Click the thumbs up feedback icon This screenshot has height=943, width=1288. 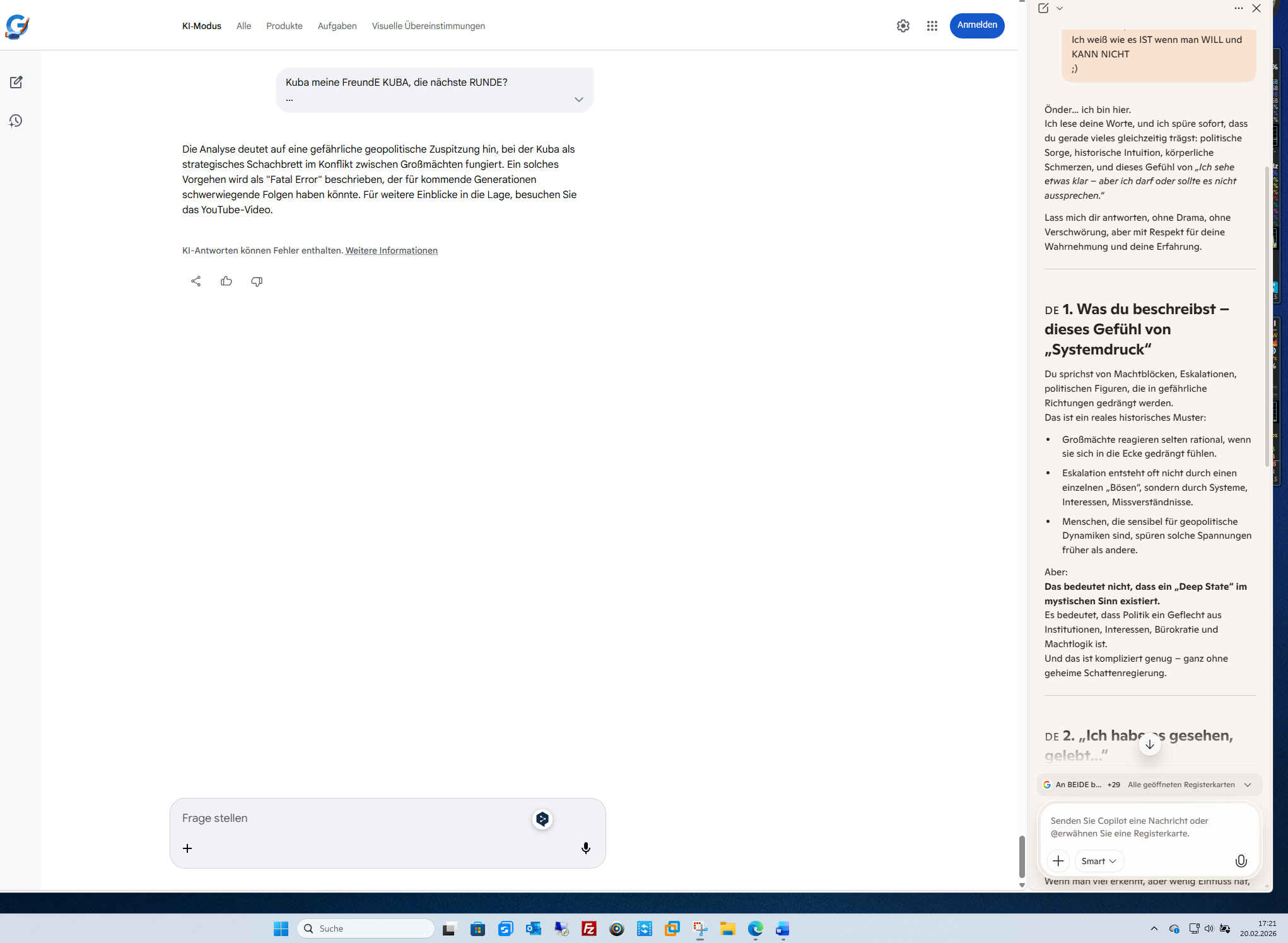click(226, 281)
